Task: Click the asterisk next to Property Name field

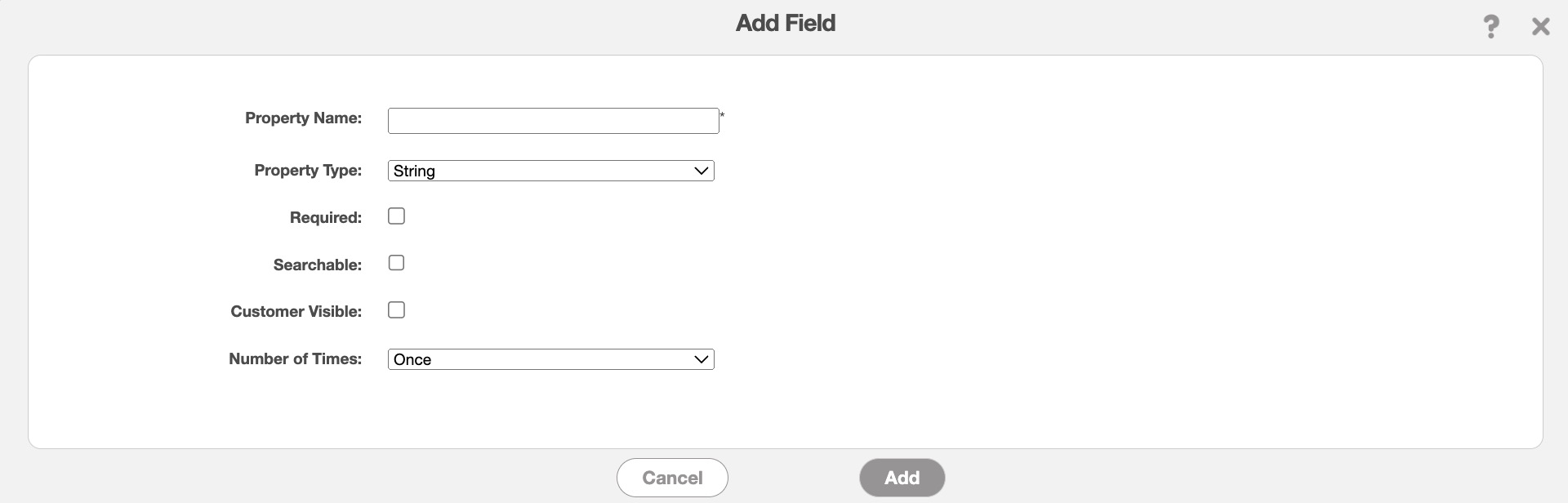Action: pyautogui.click(x=722, y=116)
